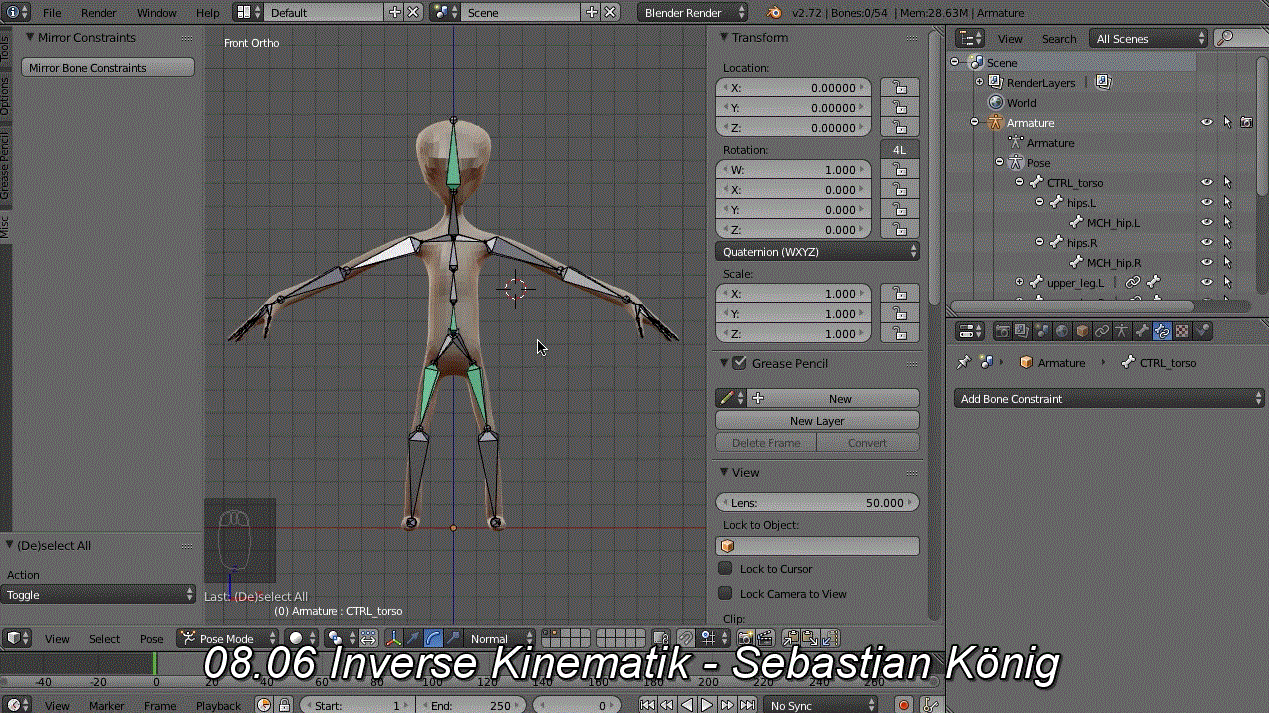1269x713 pixels.
Task: Enable the Grease Pencil checkbox
Action: 740,363
